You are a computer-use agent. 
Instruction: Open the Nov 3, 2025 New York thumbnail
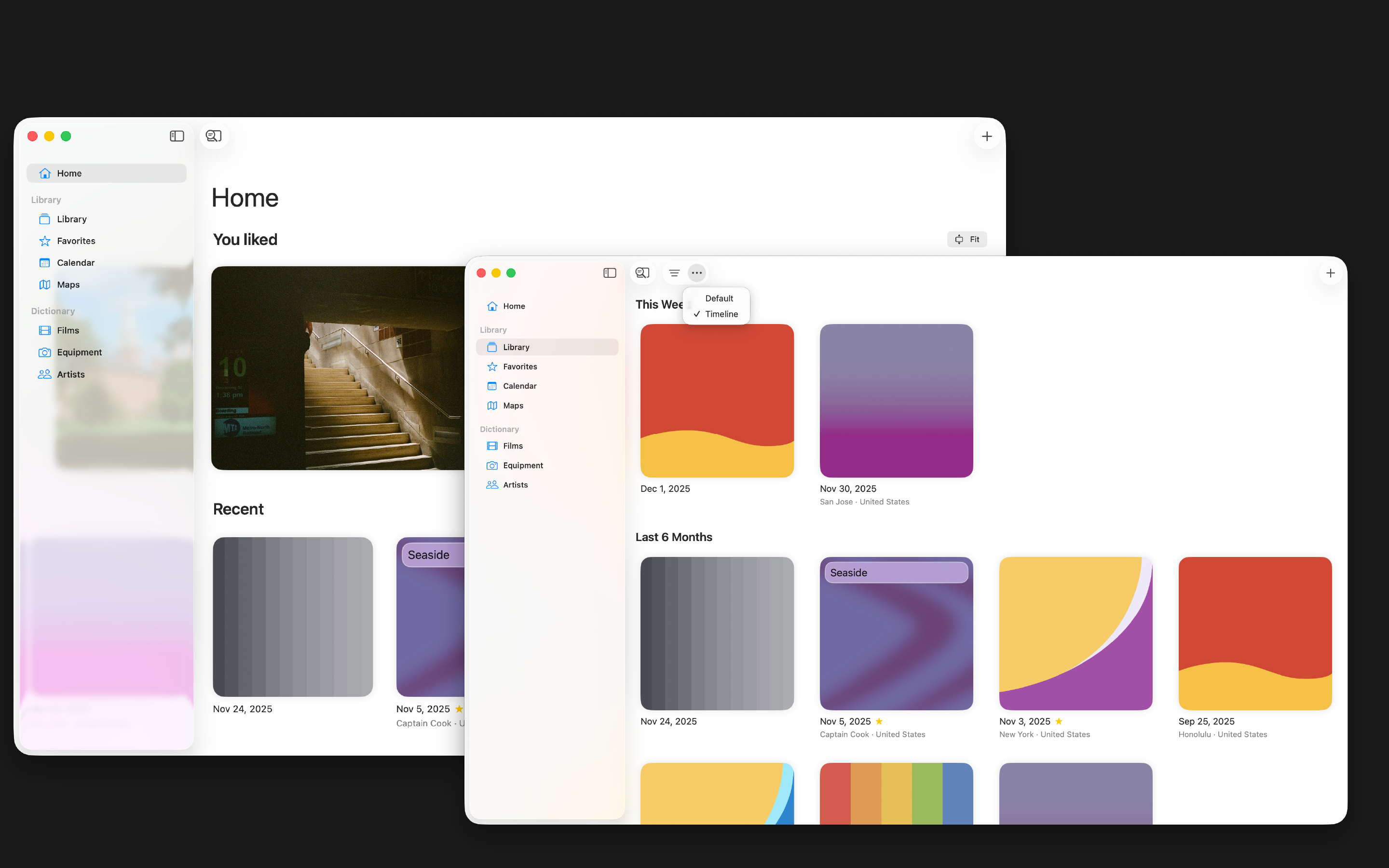tap(1075, 633)
